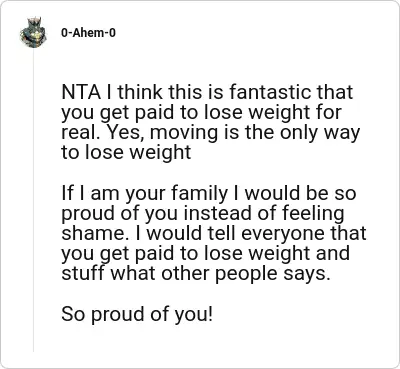Image resolution: width=400 pixels, height=369 pixels.
Task: Click the words "people says." in the comment
Action: [272, 275]
